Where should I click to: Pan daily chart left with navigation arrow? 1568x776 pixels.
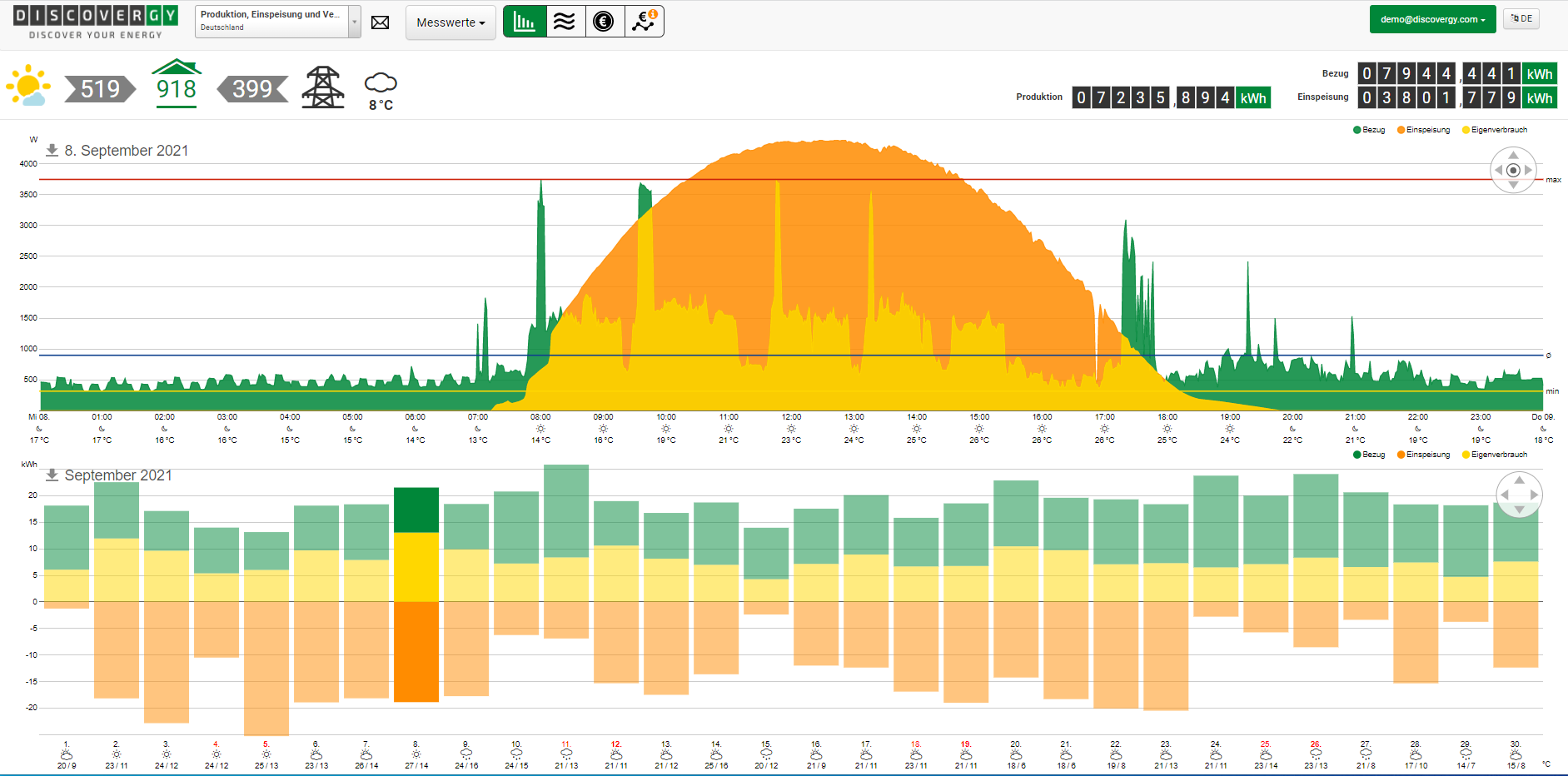pyautogui.click(x=1499, y=170)
